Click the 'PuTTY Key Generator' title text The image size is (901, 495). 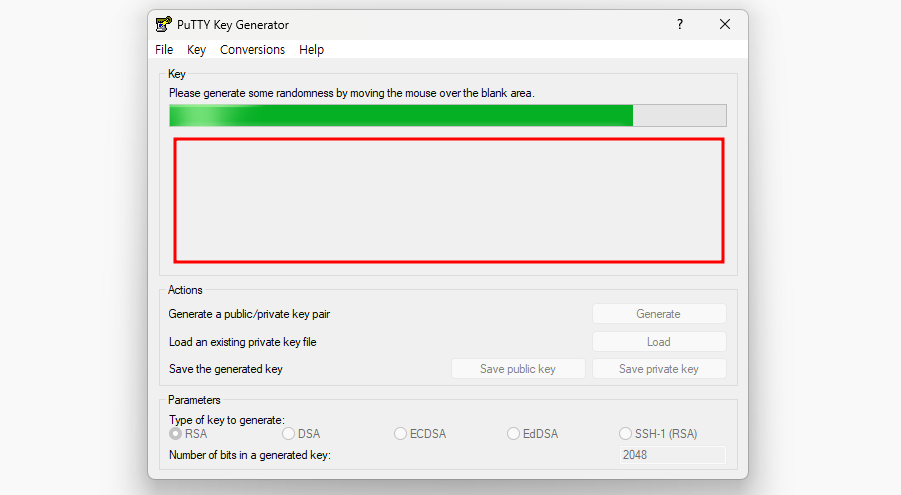[x=233, y=25]
